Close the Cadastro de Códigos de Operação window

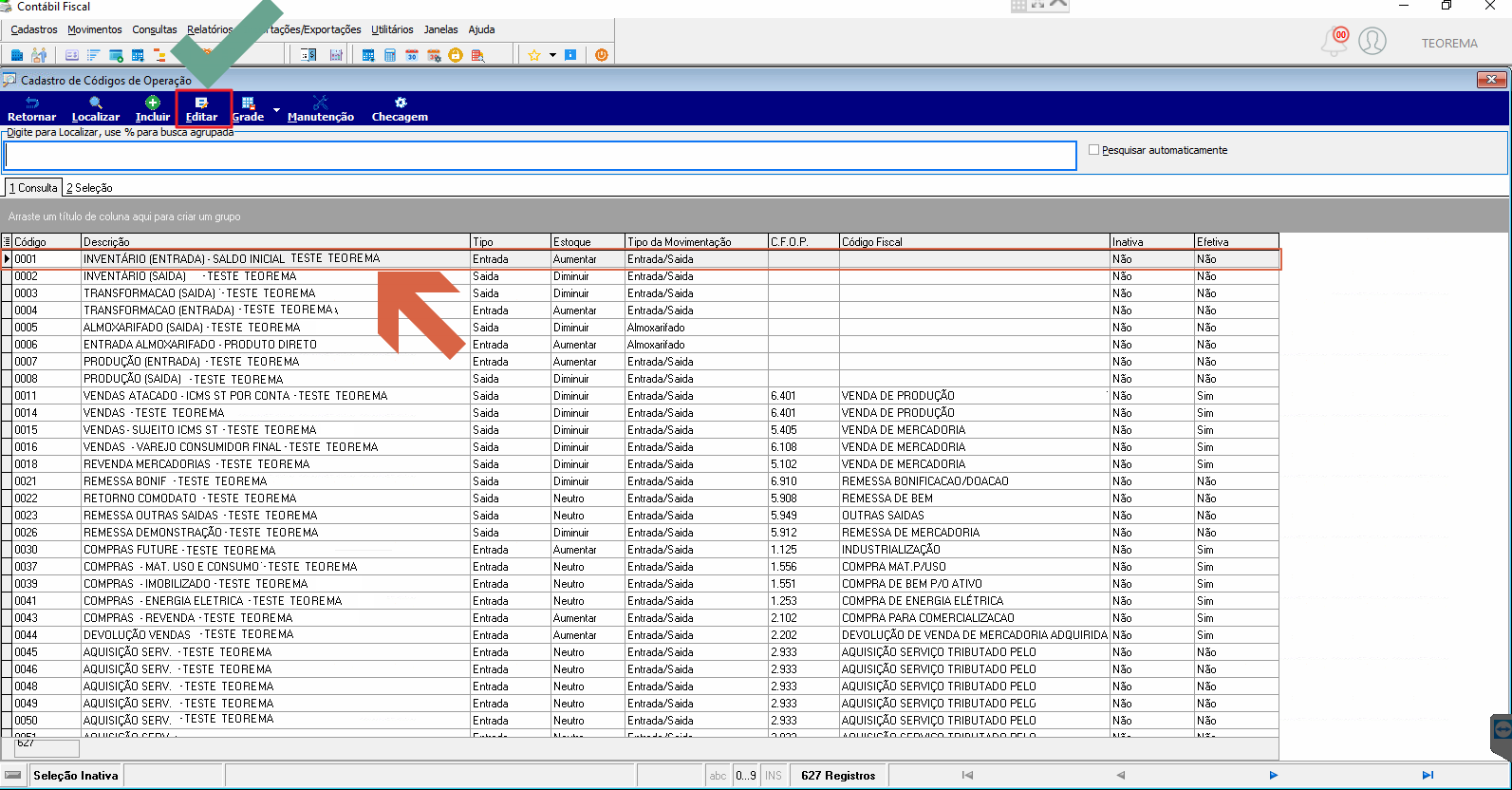point(1491,80)
